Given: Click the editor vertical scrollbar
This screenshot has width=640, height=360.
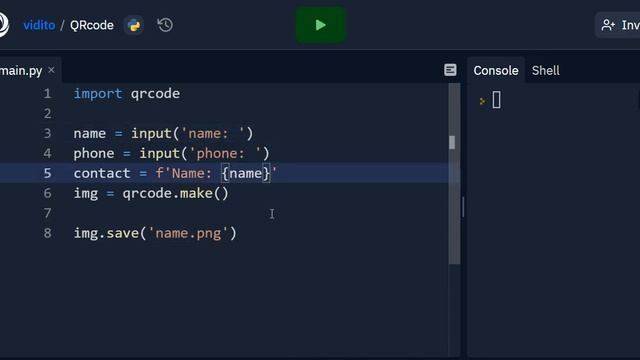Looking at the screenshot, I should 454,174.
